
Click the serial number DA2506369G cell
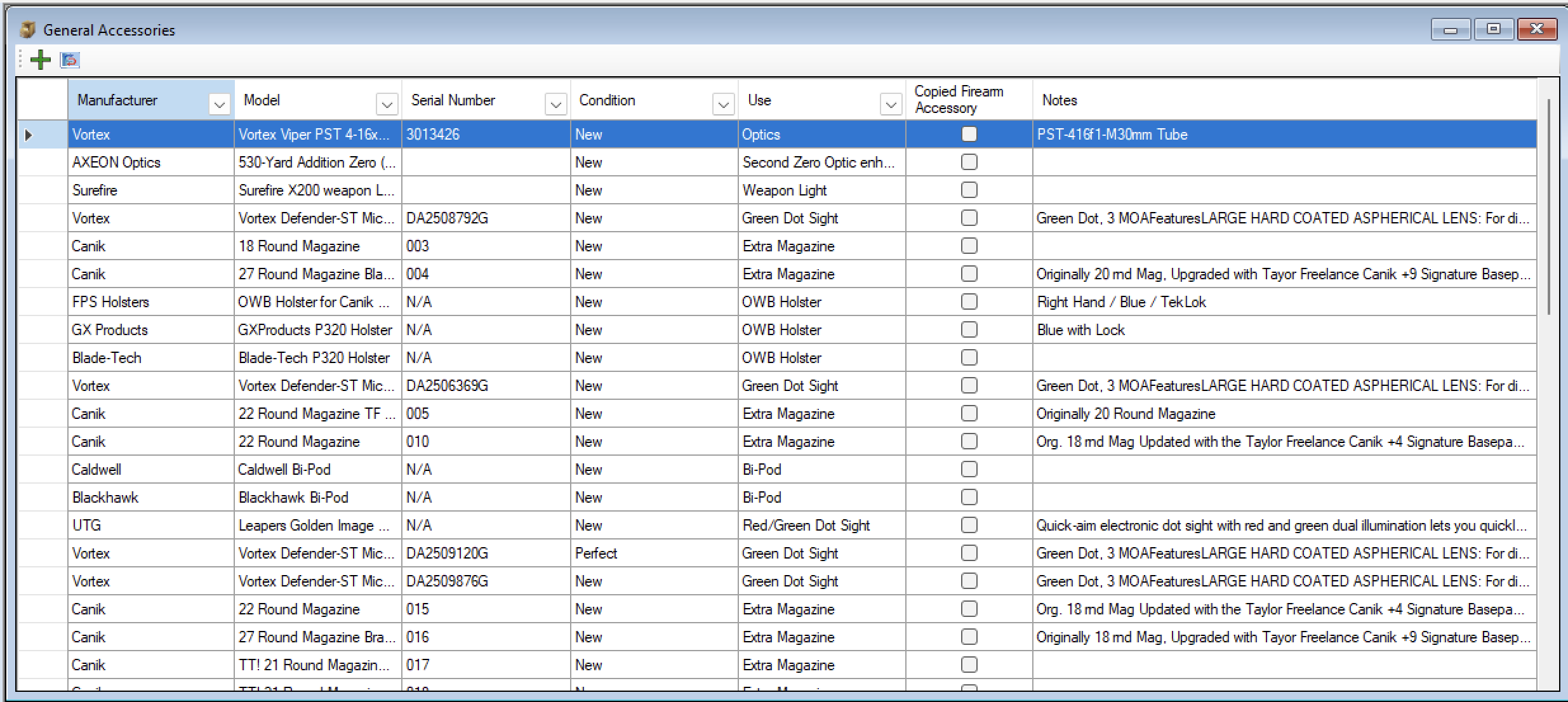click(x=486, y=385)
